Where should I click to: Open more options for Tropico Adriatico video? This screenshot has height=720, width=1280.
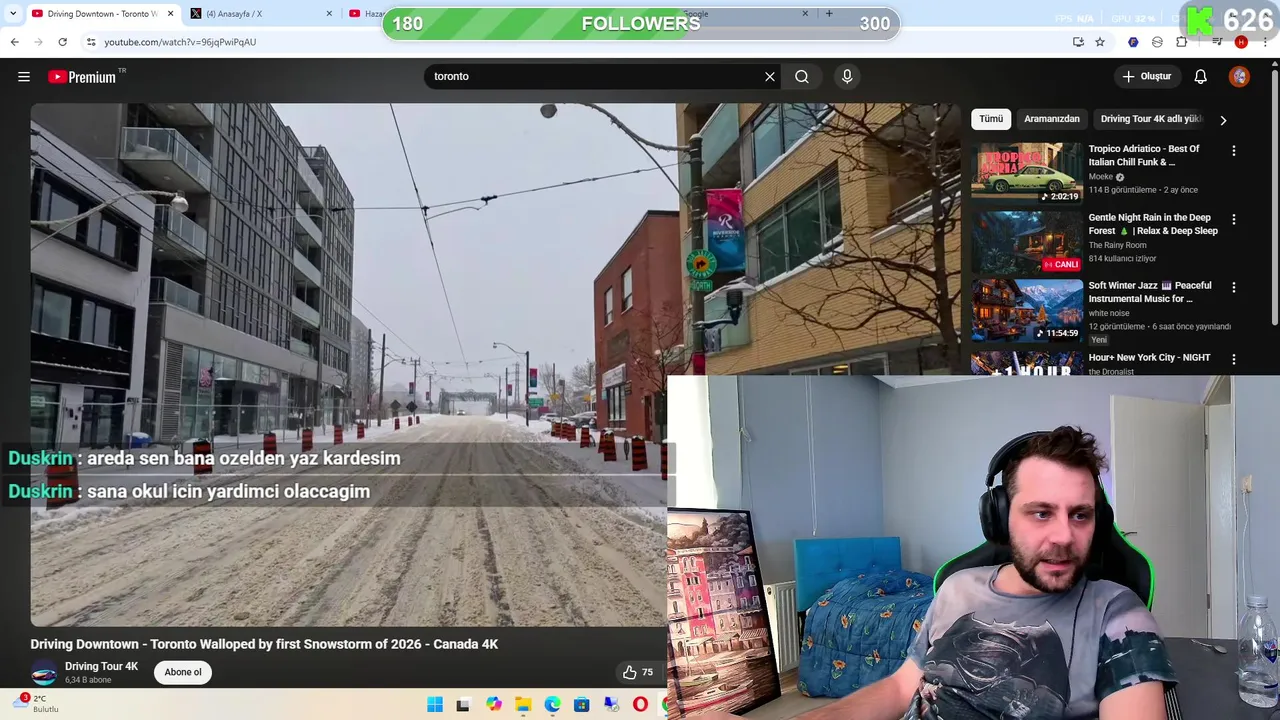point(1233,151)
